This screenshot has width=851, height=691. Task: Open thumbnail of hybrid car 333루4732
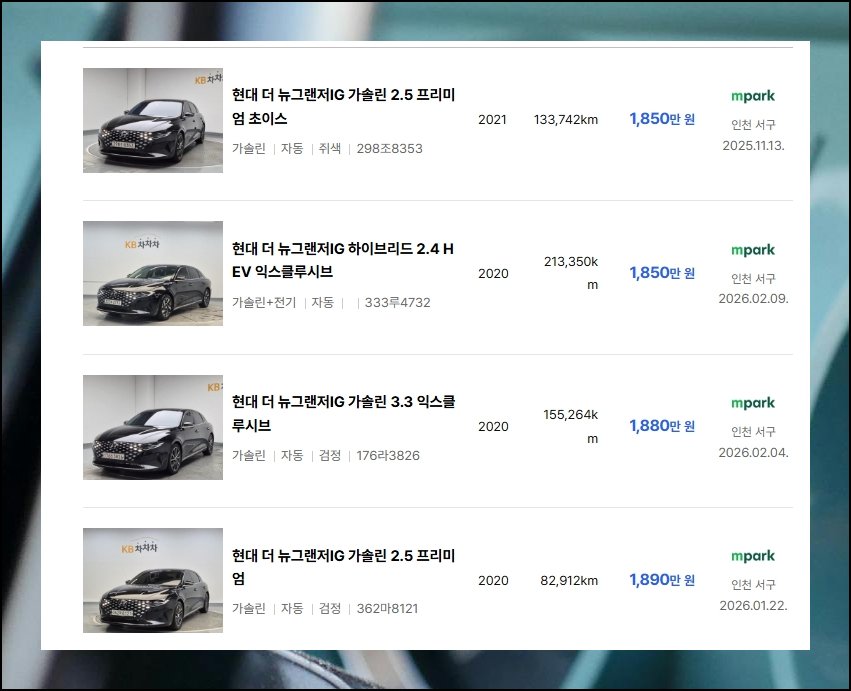[153, 274]
